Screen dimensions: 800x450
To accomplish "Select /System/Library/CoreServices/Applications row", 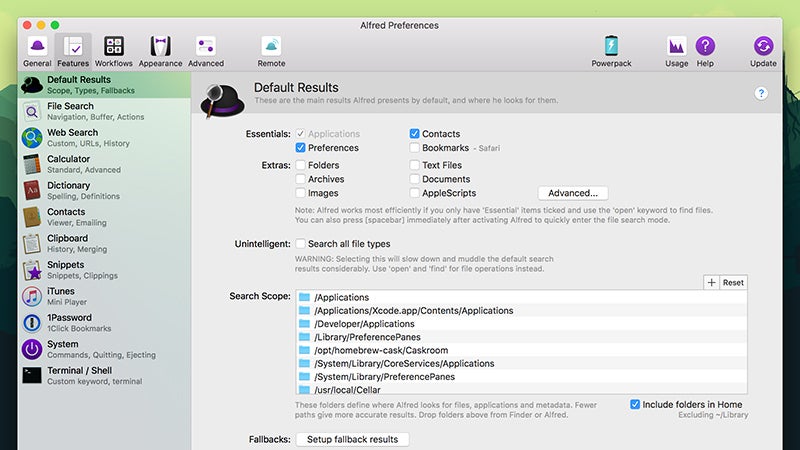I will pos(521,364).
